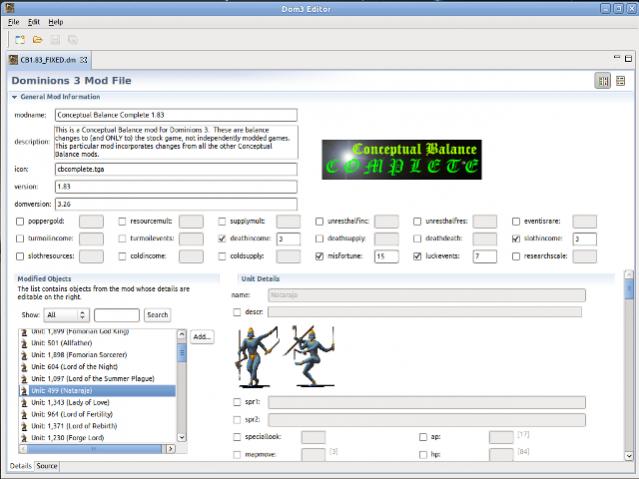The width and height of the screenshot is (639, 479).
Task: Select Unit 604 Lord of the Night
Action: 72,367
